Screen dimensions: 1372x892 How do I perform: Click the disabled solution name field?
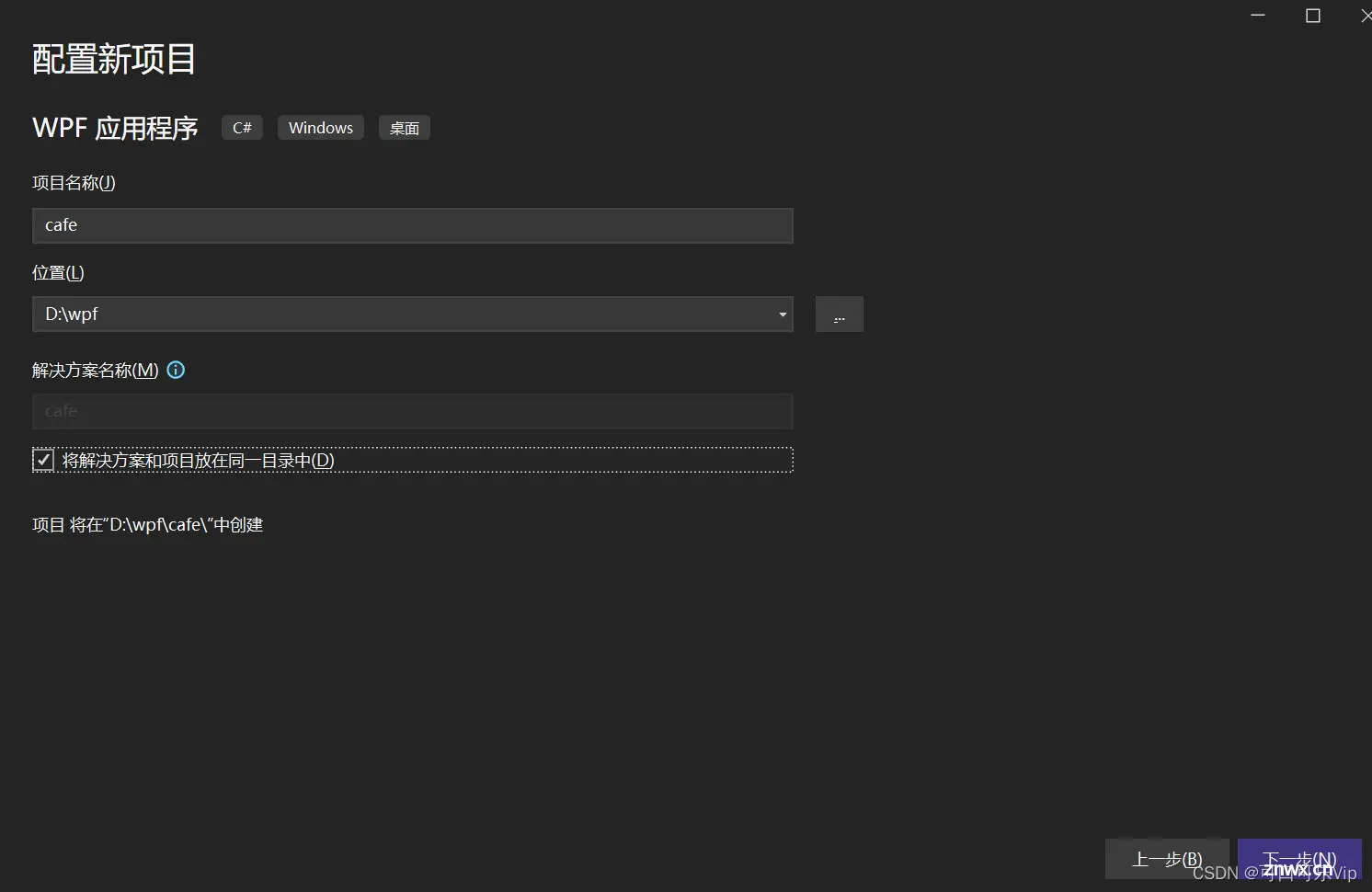pos(413,412)
